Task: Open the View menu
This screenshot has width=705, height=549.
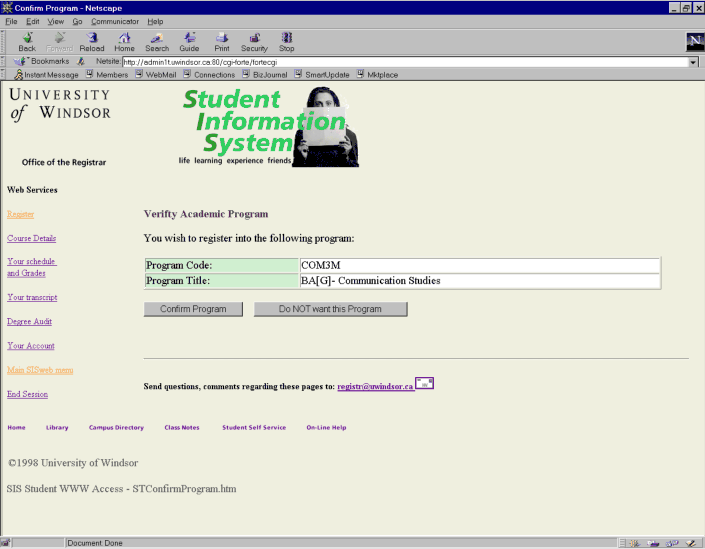Action: (55, 21)
